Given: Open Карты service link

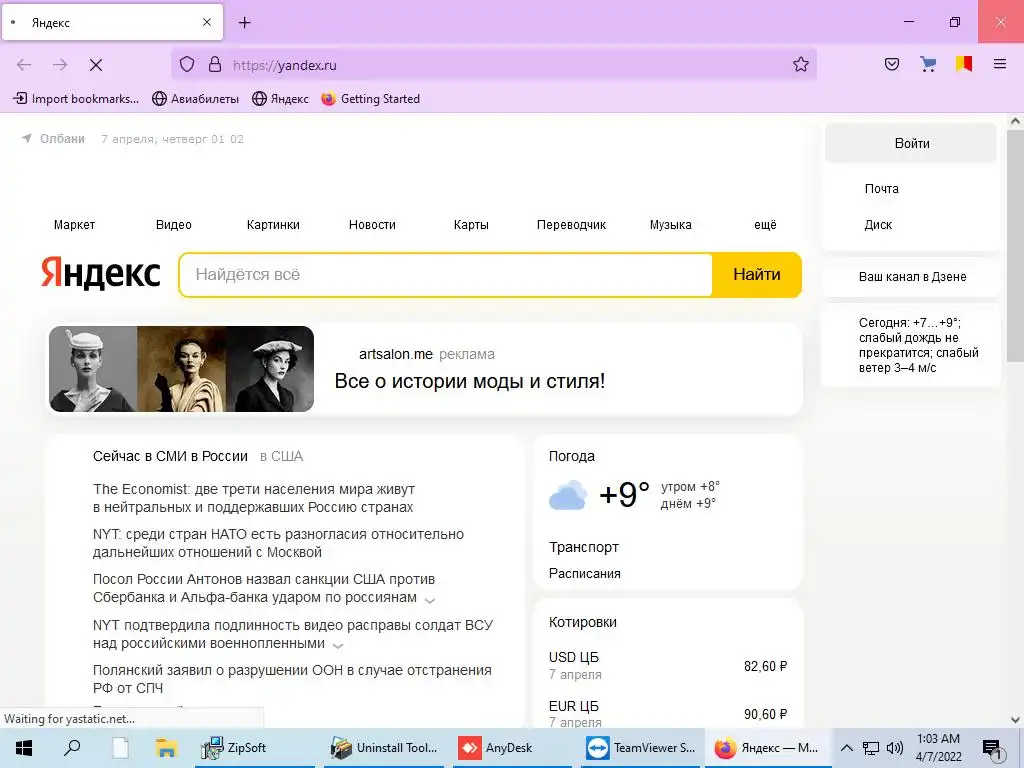Looking at the screenshot, I should point(471,225).
